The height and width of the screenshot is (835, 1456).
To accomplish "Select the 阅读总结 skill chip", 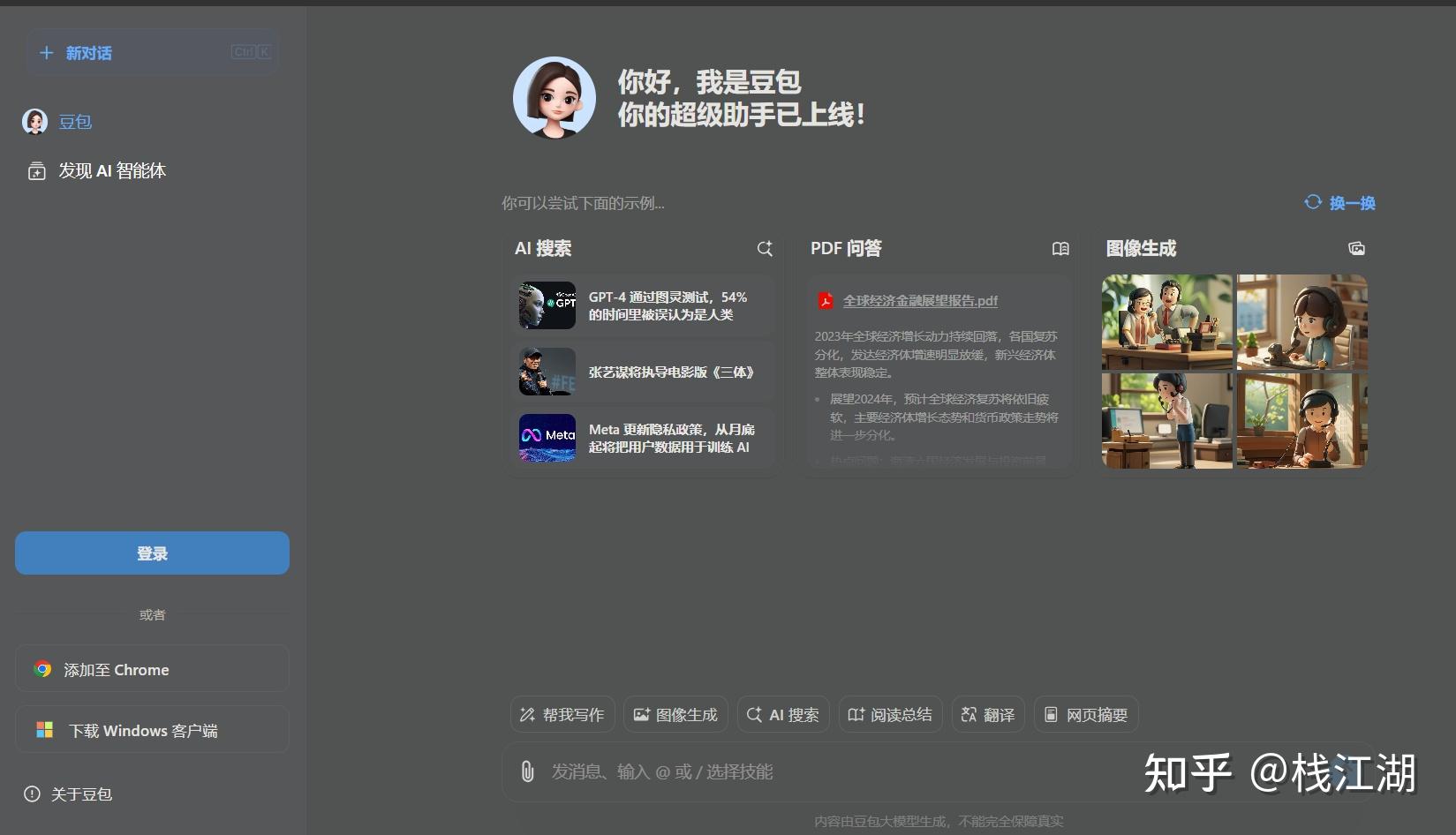I will [x=890, y=715].
